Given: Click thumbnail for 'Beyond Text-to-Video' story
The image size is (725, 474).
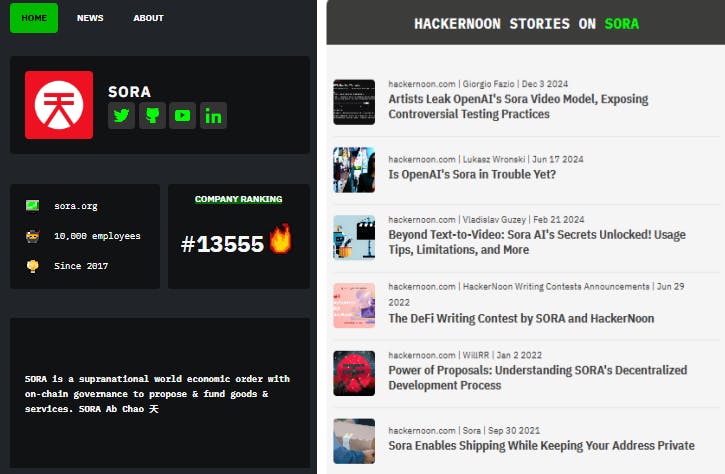Looking at the screenshot, I should point(354,238).
